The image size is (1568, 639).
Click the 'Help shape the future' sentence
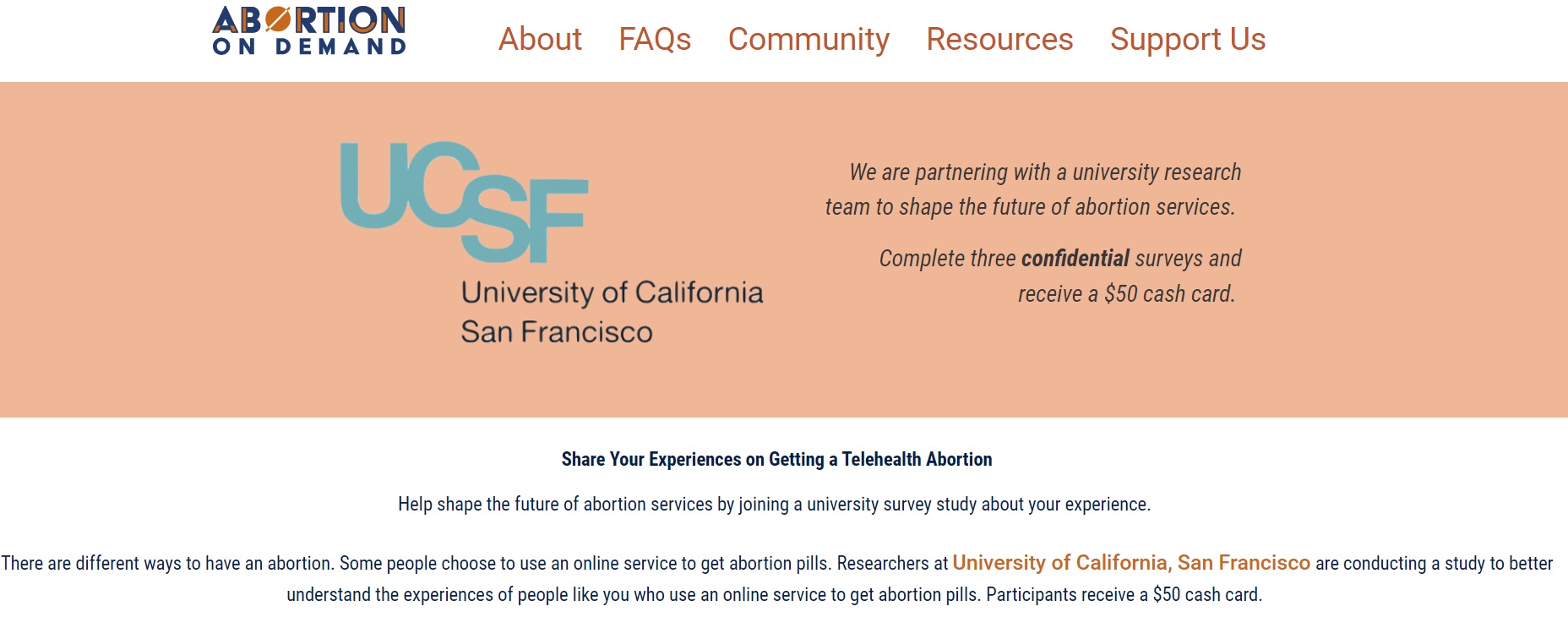(x=775, y=505)
